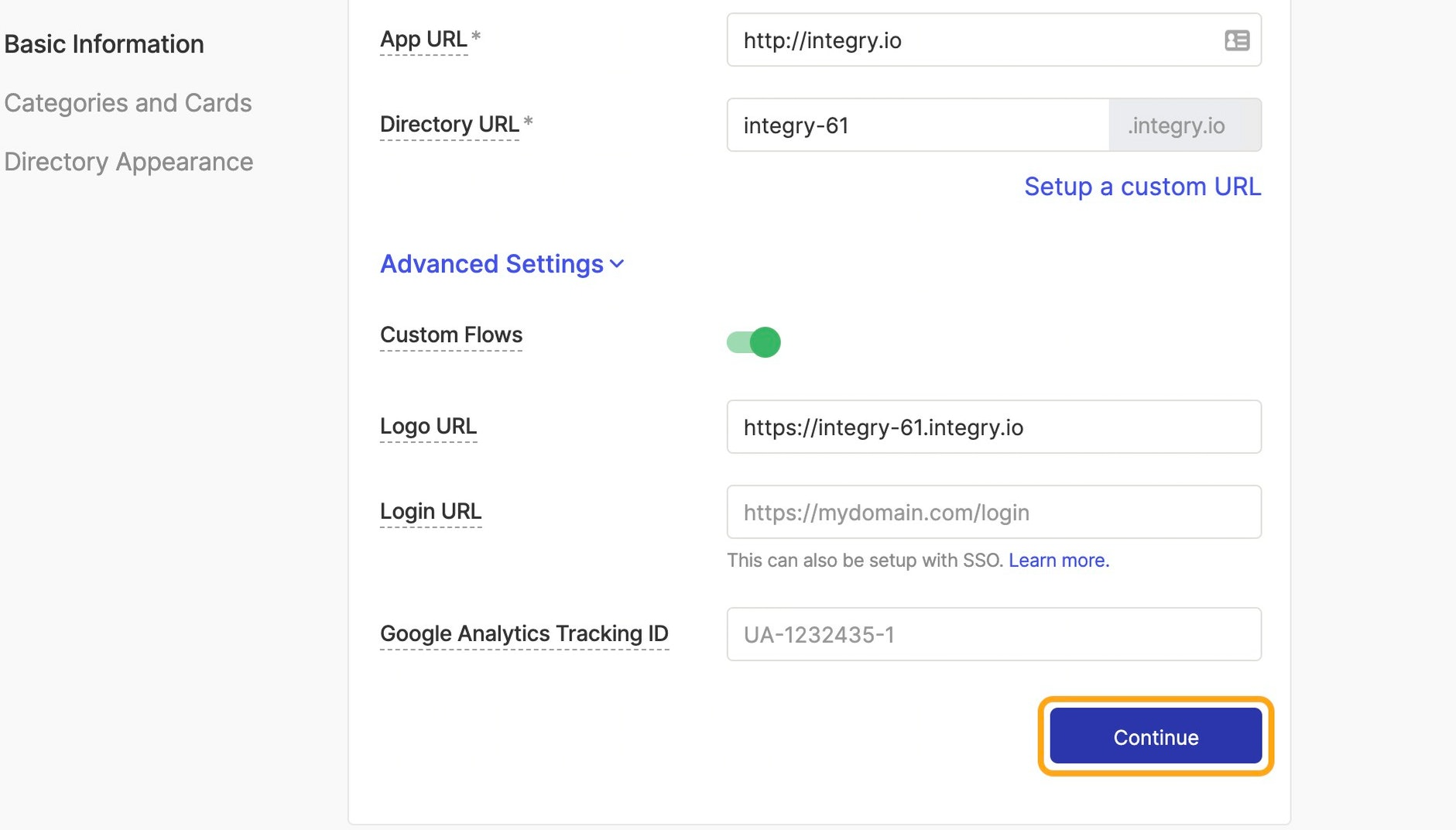1456x830 pixels.
Task: Click the Custom Flows label
Action: coord(451,334)
